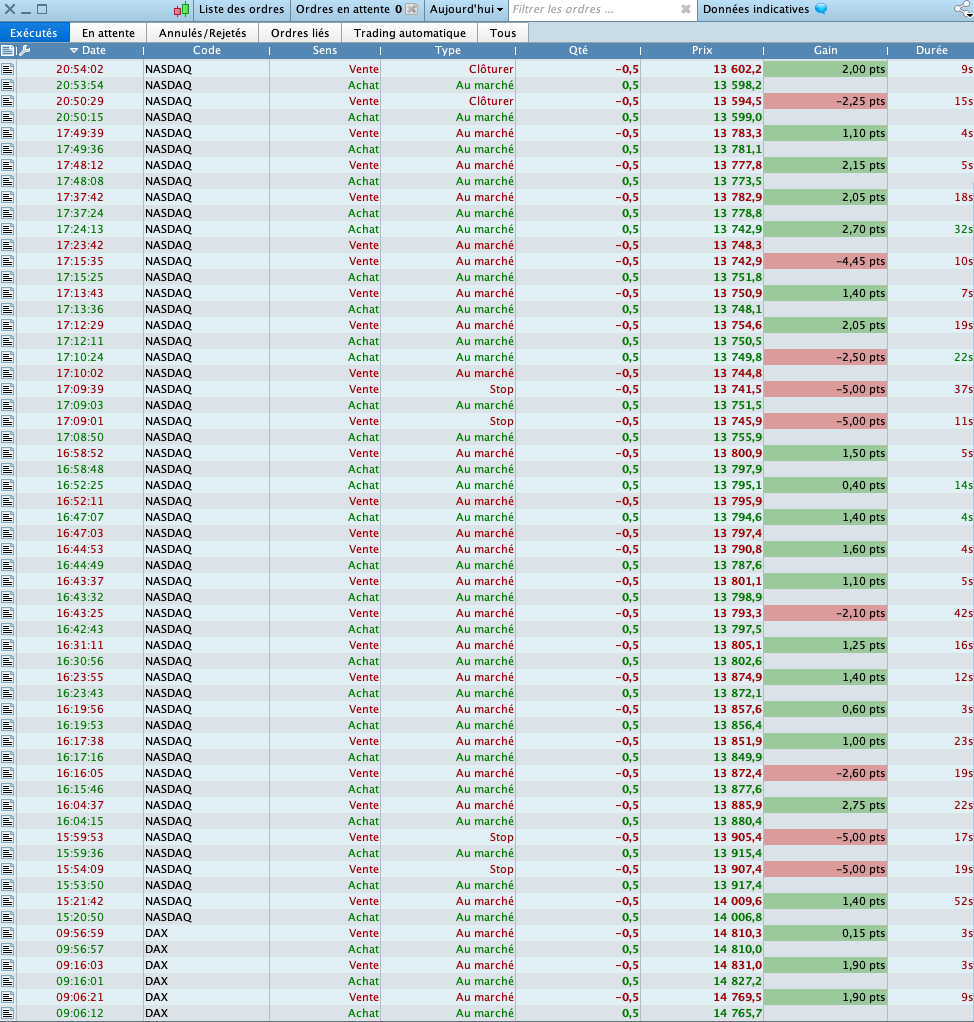Clear the order filter with the X icon
This screenshot has width=974, height=1022.
coord(686,9)
